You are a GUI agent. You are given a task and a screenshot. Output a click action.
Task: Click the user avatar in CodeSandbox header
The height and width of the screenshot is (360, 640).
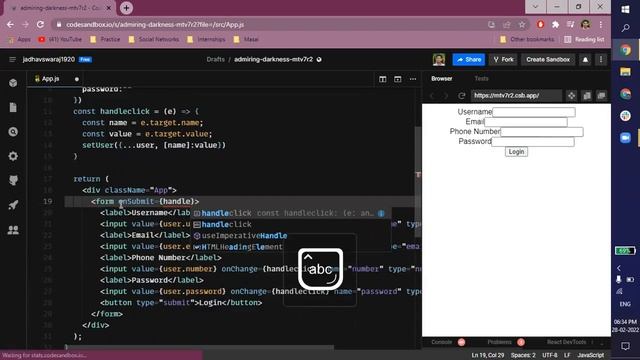(x=439, y=60)
